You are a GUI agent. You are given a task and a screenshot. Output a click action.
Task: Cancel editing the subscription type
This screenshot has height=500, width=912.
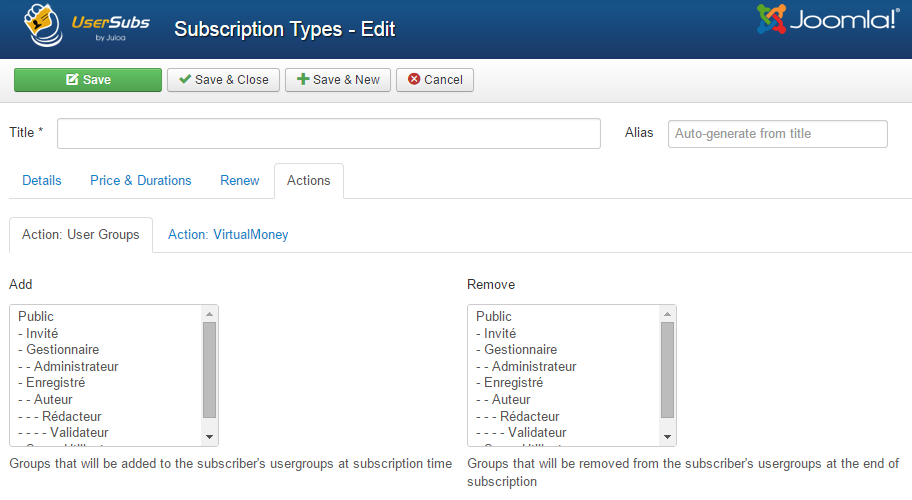click(435, 80)
